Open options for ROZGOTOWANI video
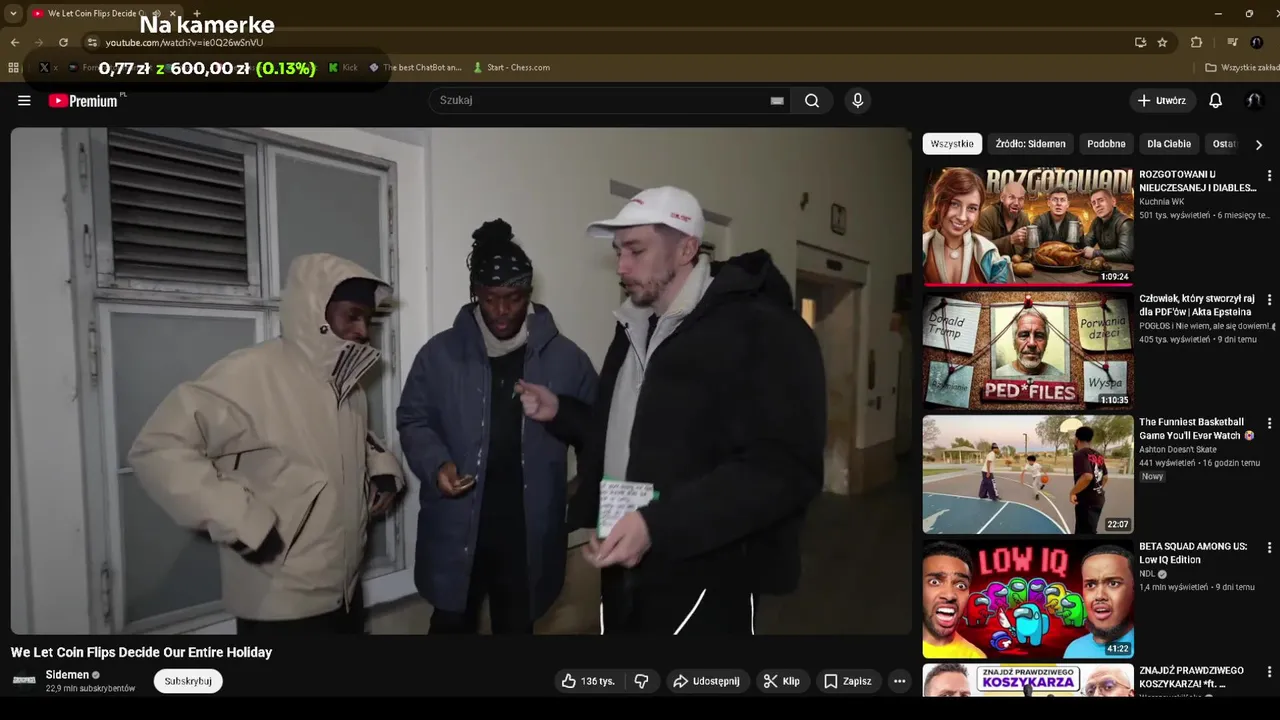Image resolution: width=1280 pixels, height=720 pixels. pos(1269,175)
